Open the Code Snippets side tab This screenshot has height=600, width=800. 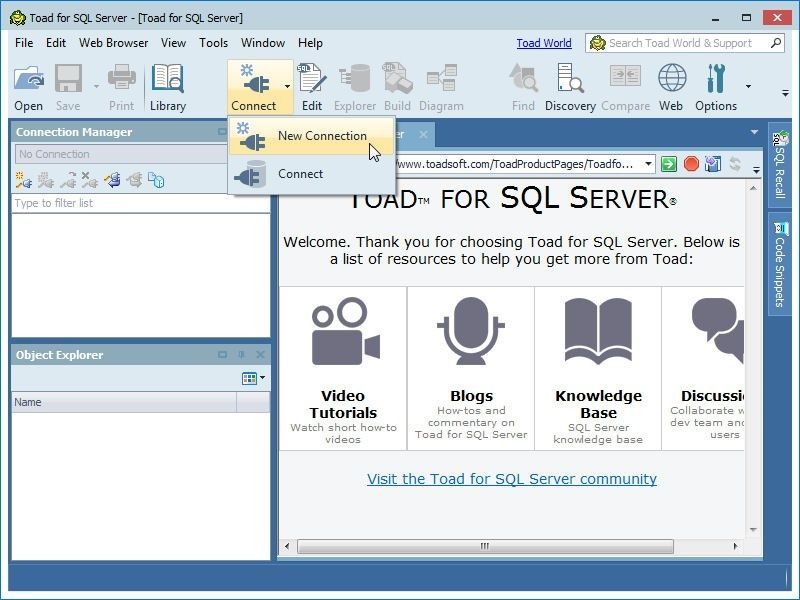(x=779, y=265)
